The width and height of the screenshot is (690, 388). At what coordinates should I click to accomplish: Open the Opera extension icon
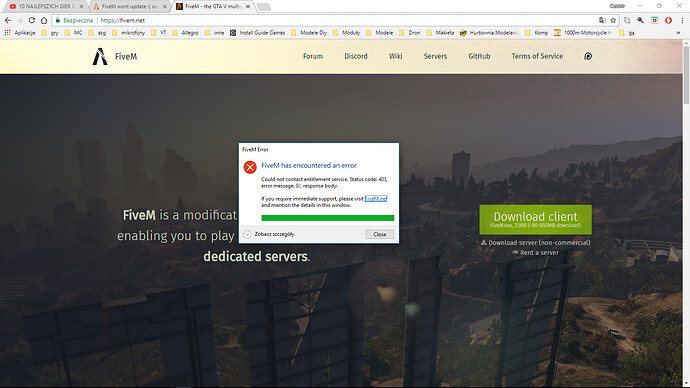click(668, 20)
